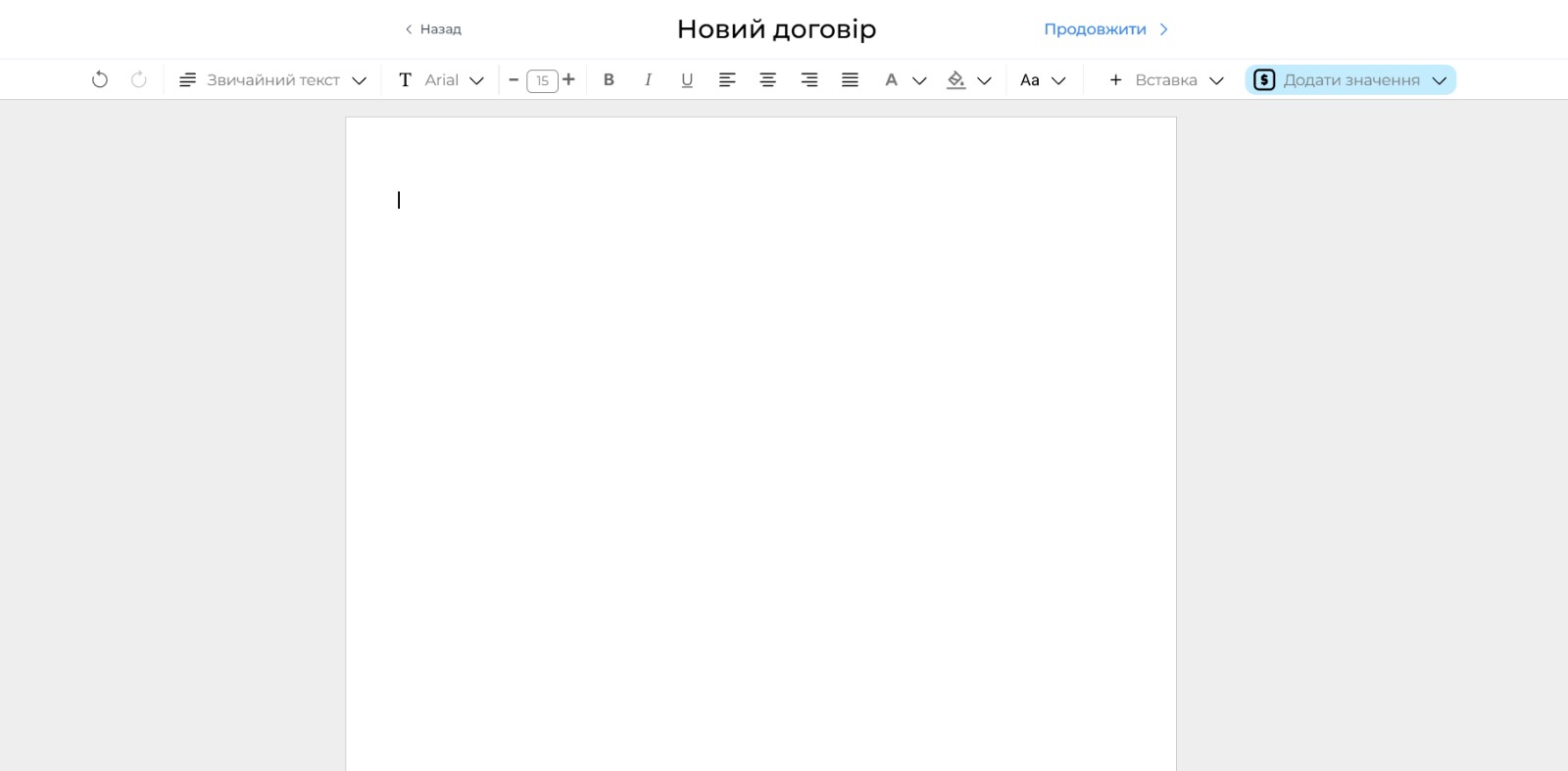Click the Продовжити link
Image resolution: width=1568 pixels, height=771 pixels.
coord(1104,29)
